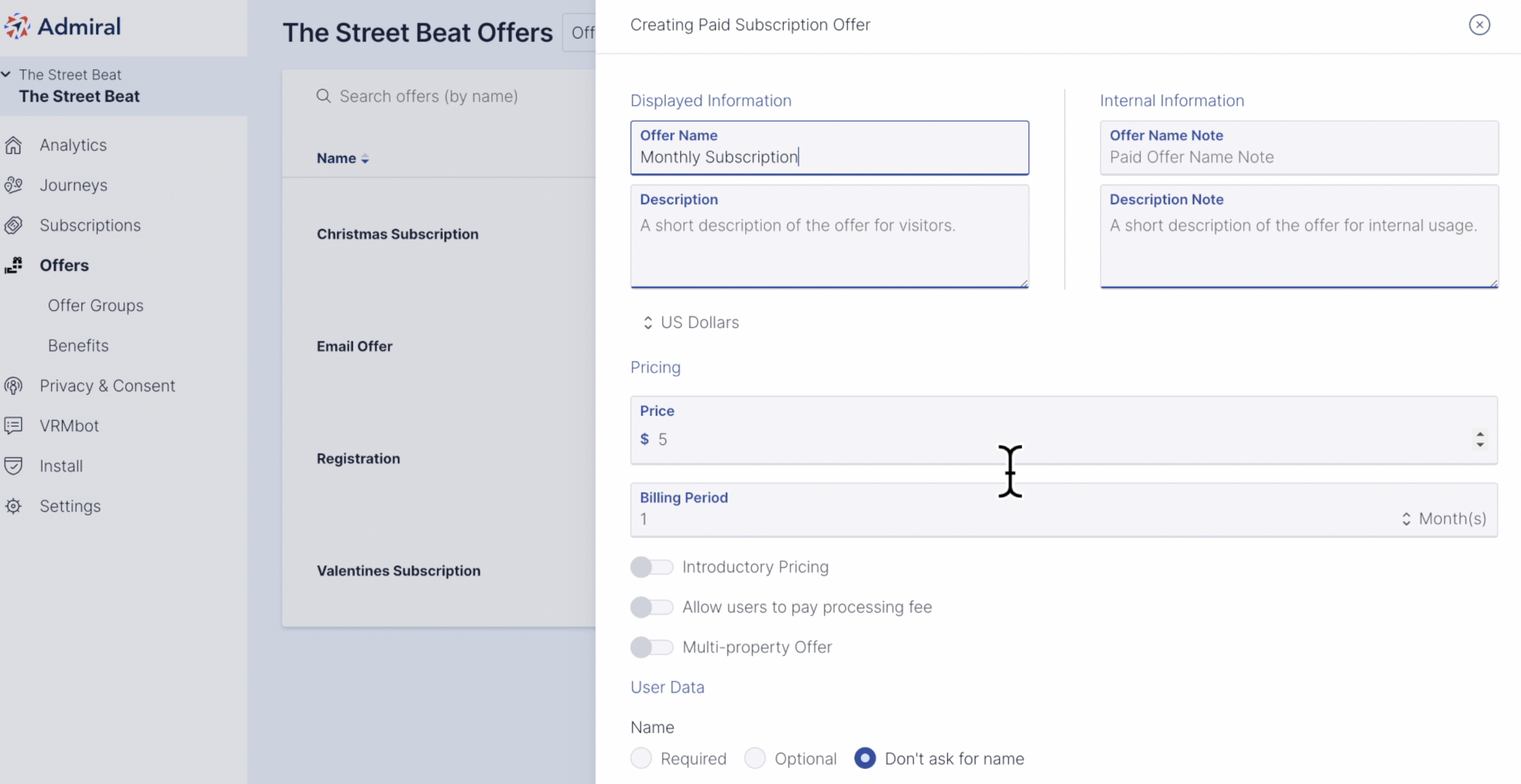Click the Privacy & Consent fingerprint icon
Image resolution: width=1521 pixels, height=784 pixels.
point(13,385)
